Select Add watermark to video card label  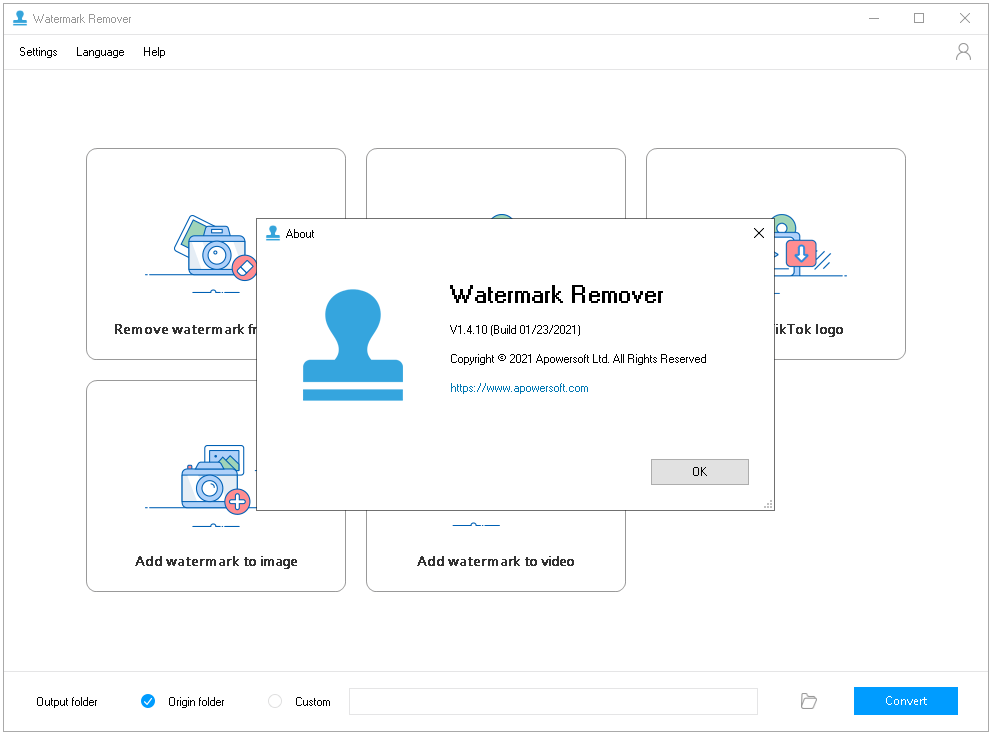[x=495, y=561]
